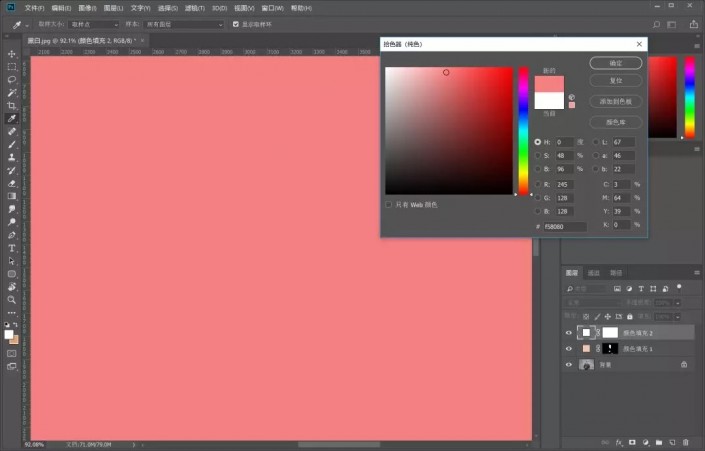Select the S saturation radio button
Viewport: 705px width, 451px height.
[538, 156]
